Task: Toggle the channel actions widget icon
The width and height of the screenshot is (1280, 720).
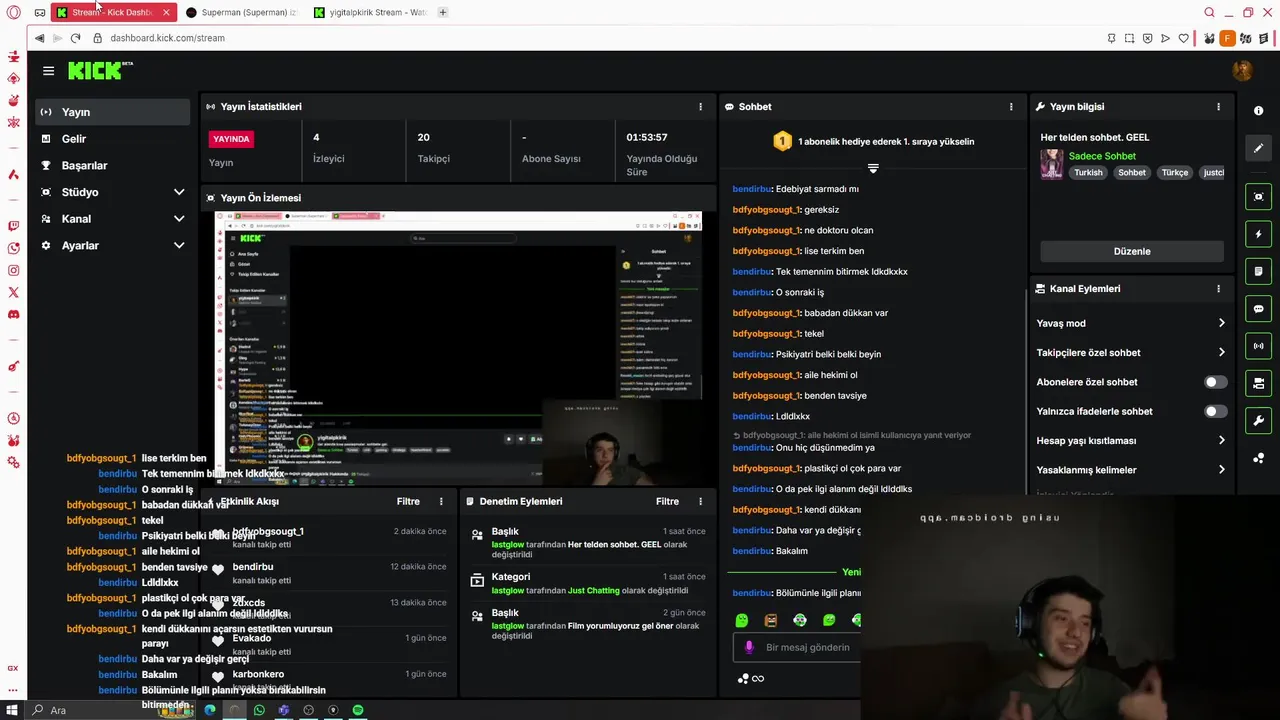Action: (x=1259, y=383)
